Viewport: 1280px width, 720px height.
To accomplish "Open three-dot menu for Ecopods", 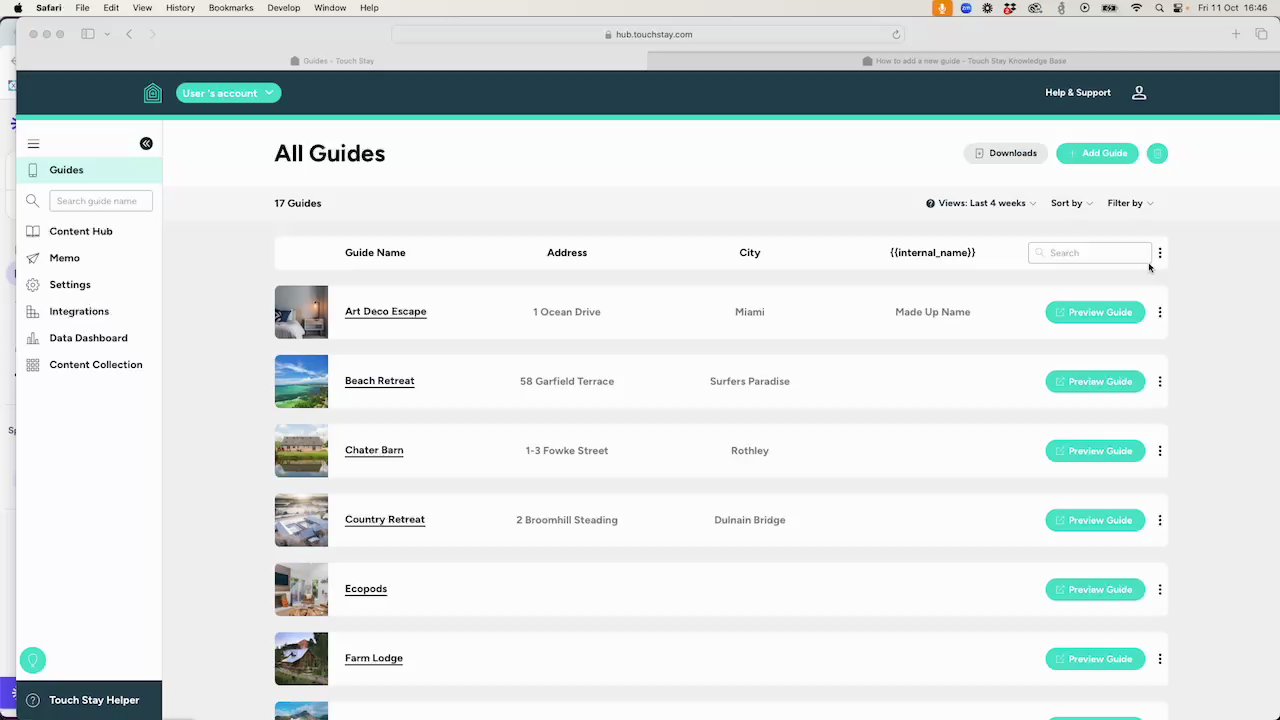I will click(x=1160, y=589).
